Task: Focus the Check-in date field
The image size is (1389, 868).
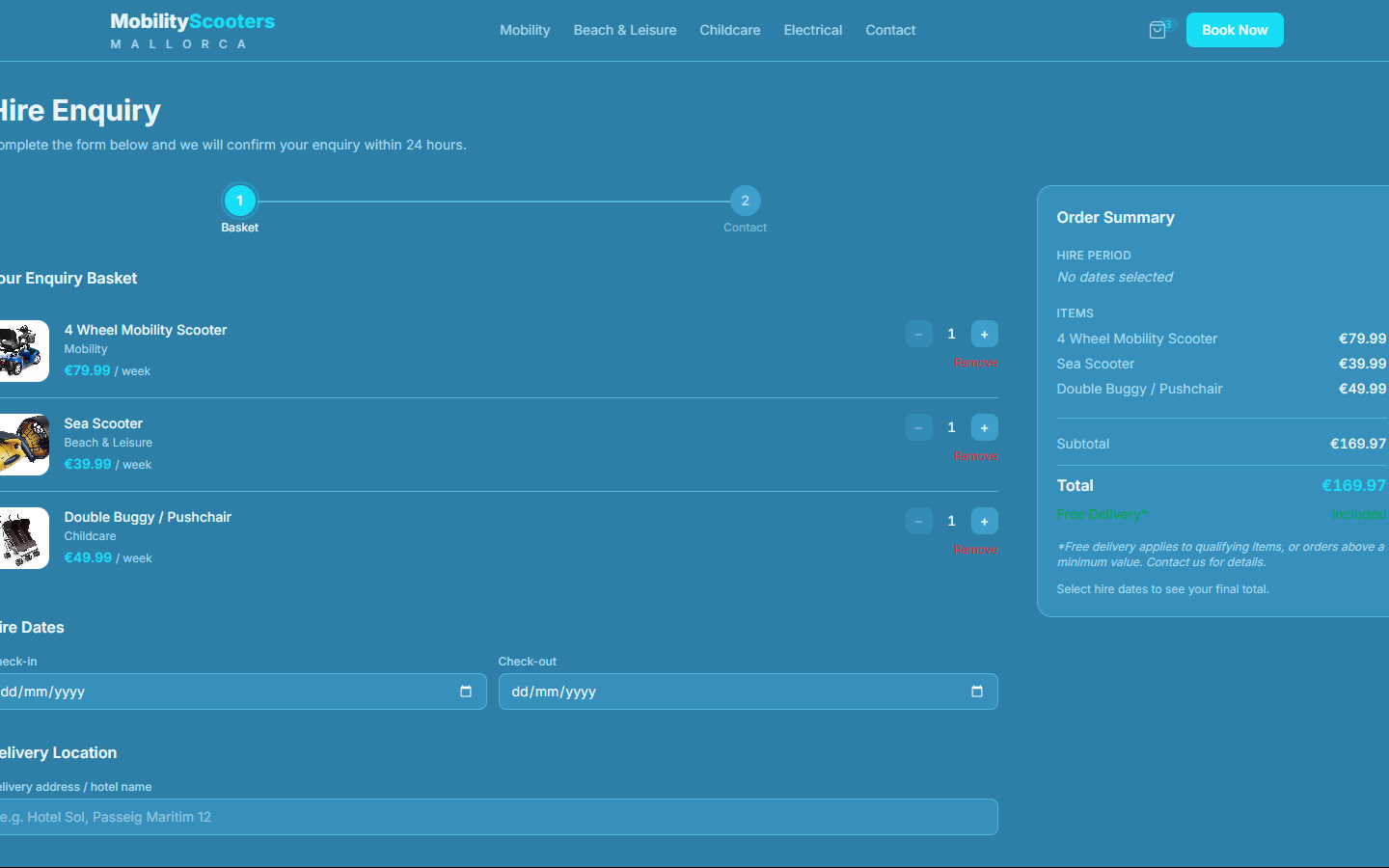Action: tap(242, 692)
